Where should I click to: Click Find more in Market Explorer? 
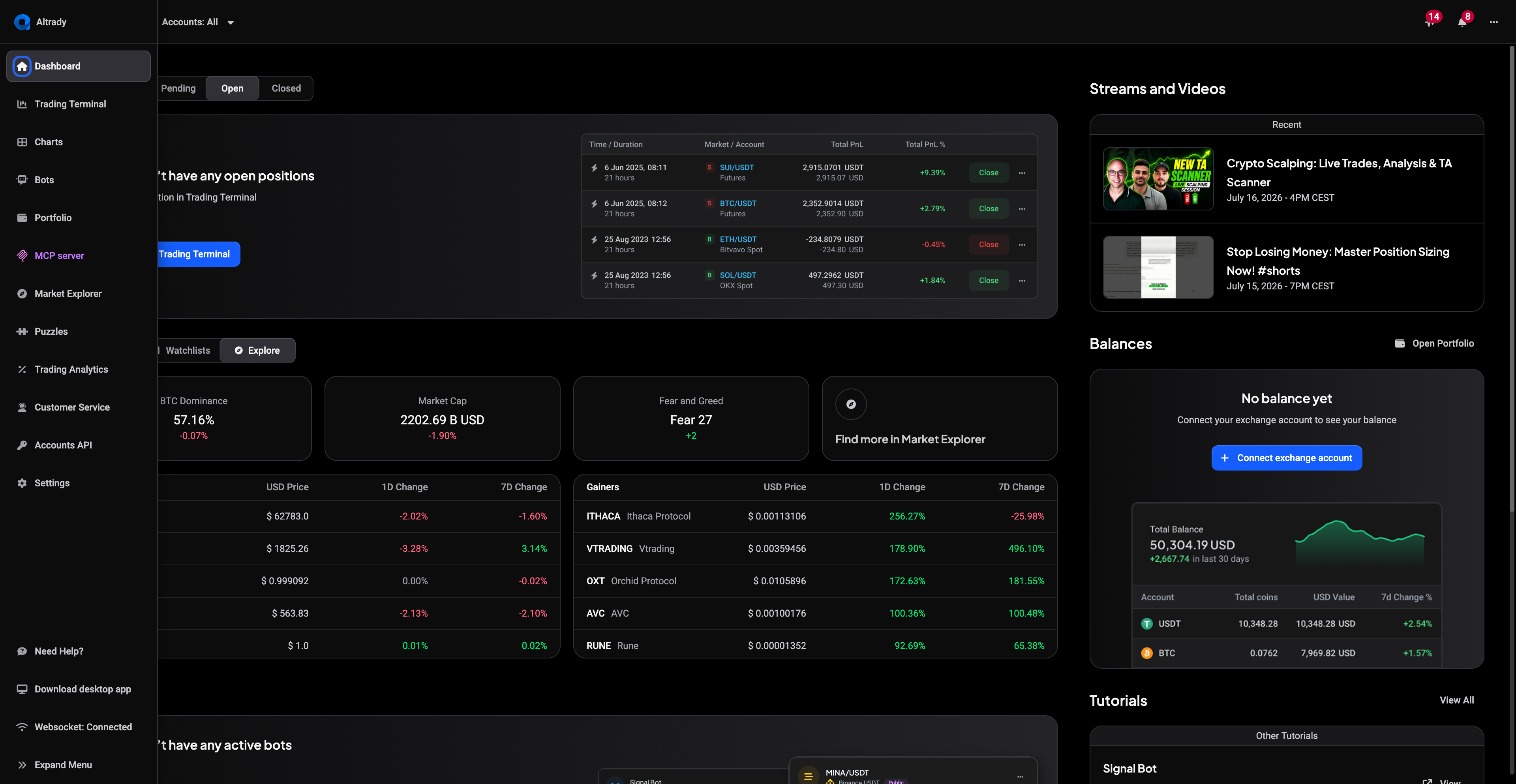[910, 440]
